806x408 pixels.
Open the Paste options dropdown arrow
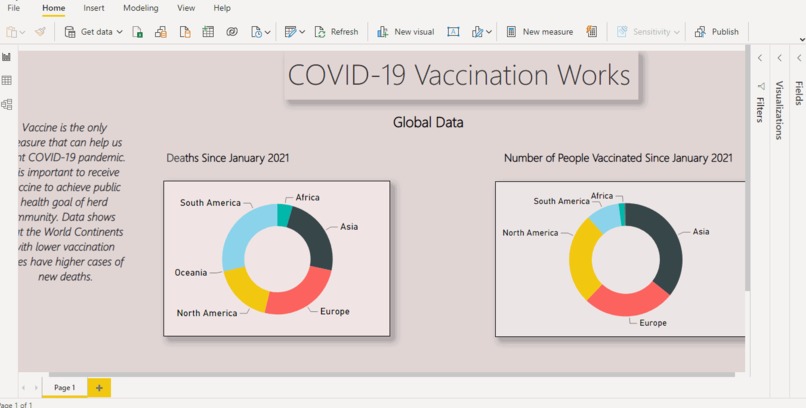click(22, 32)
